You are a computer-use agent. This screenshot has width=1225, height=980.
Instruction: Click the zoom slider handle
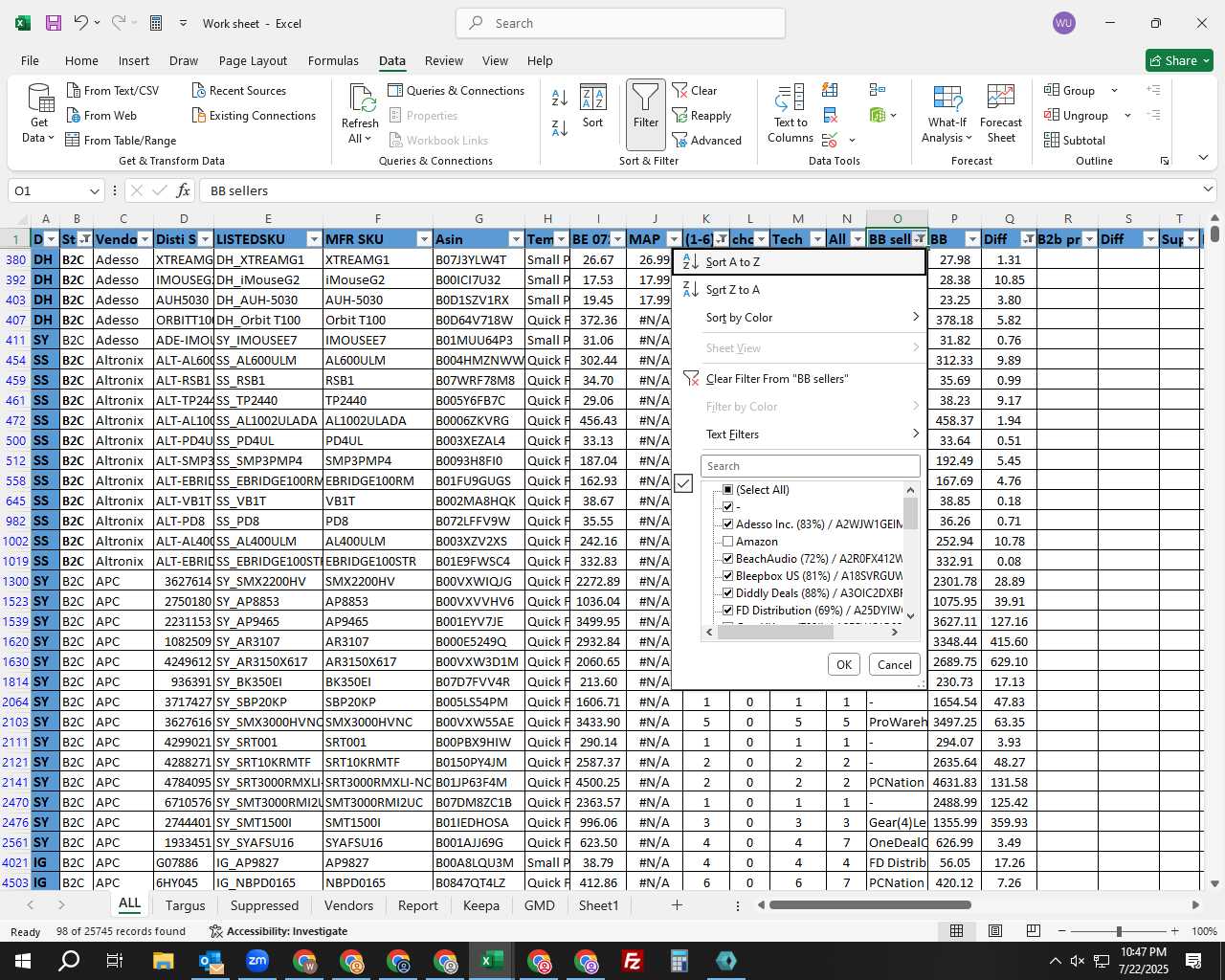click(x=1118, y=931)
